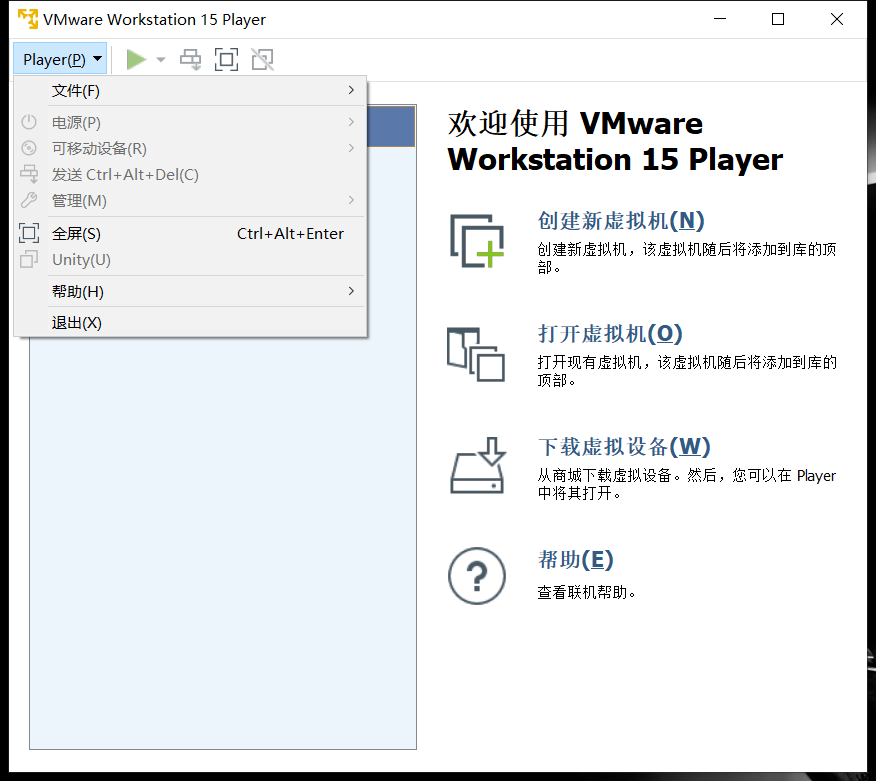The image size is (876, 781).
Task: Open the Player(P) menu
Action: [x=58, y=59]
